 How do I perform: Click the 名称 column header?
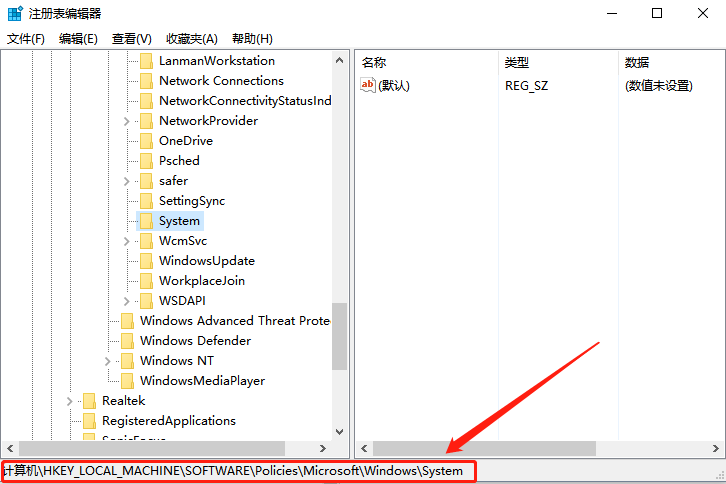(375, 62)
